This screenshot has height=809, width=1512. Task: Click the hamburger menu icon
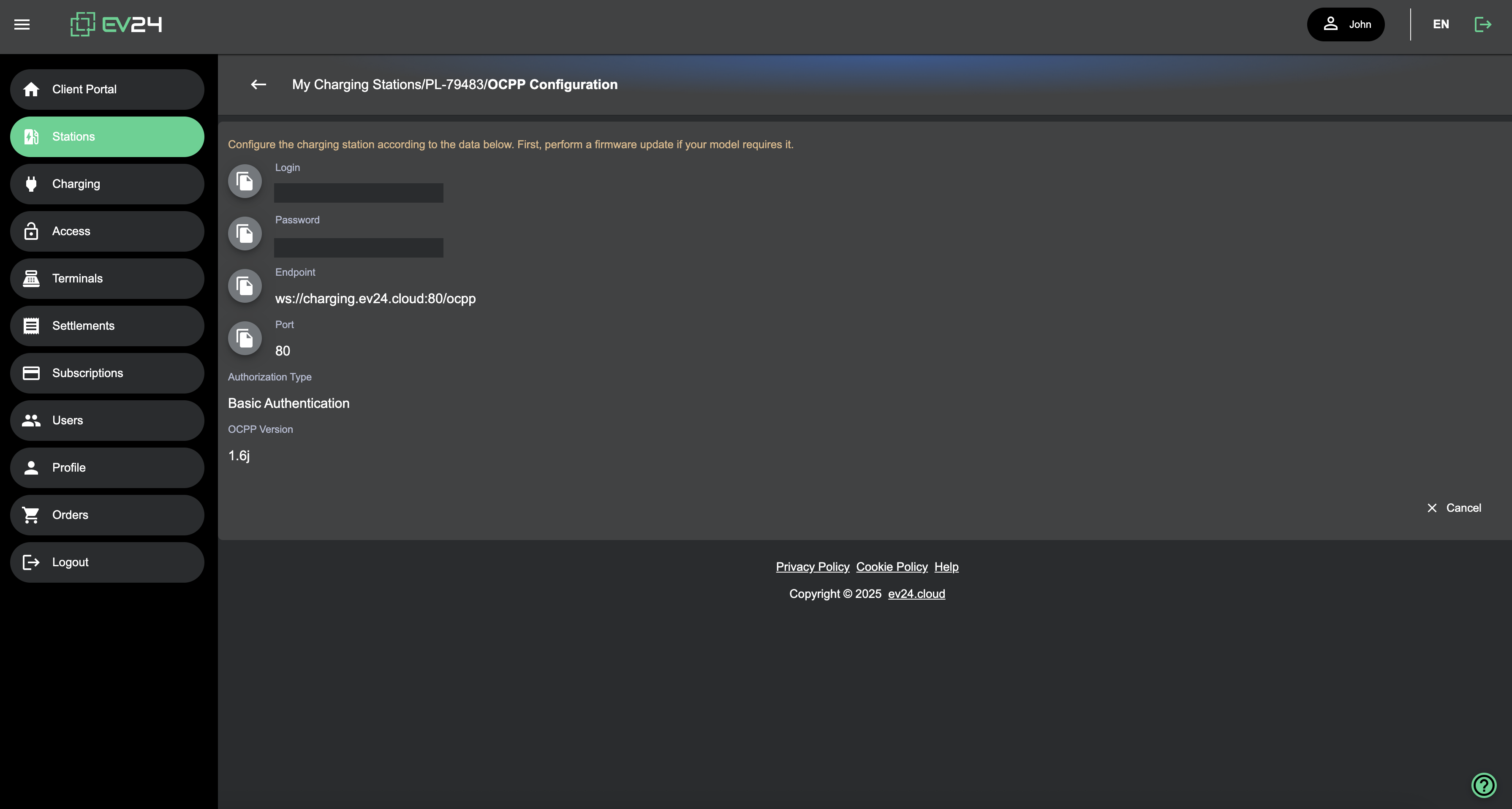click(x=22, y=24)
